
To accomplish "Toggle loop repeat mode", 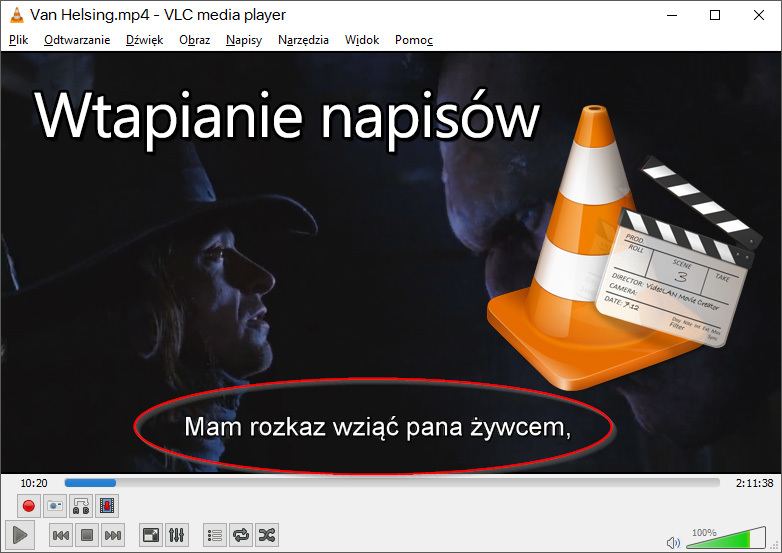I will (x=240, y=535).
